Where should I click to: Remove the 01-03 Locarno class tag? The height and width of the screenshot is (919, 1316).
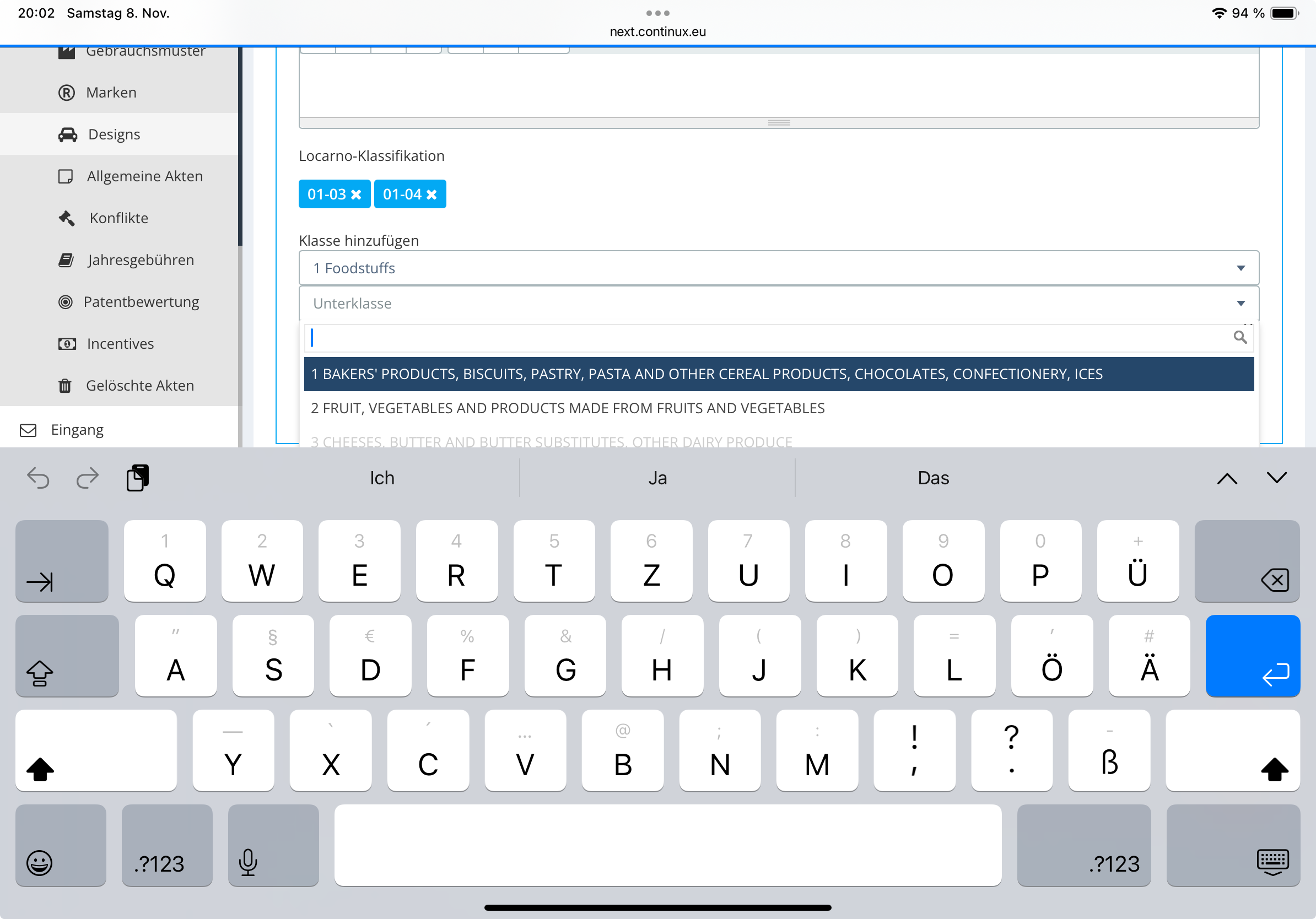point(356,195)
